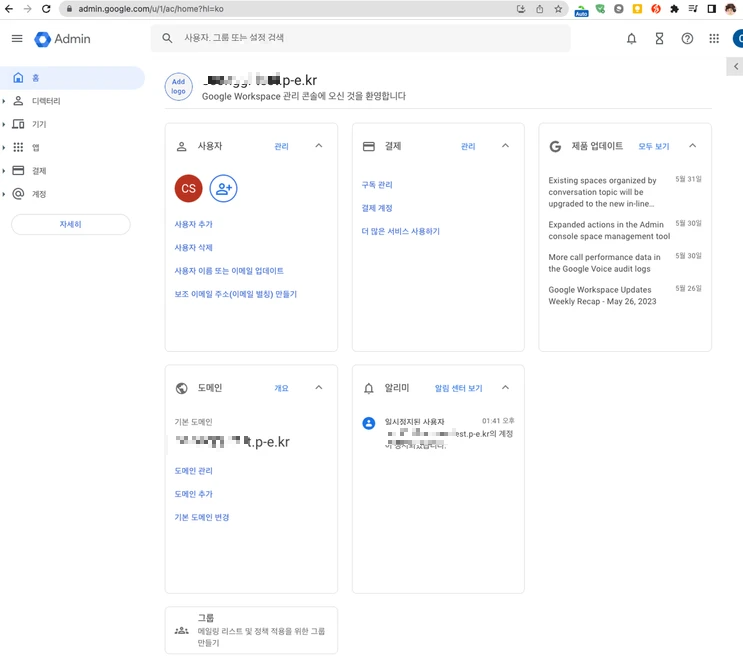
Task: Open 계정 sidebar item
Action: 39,194
